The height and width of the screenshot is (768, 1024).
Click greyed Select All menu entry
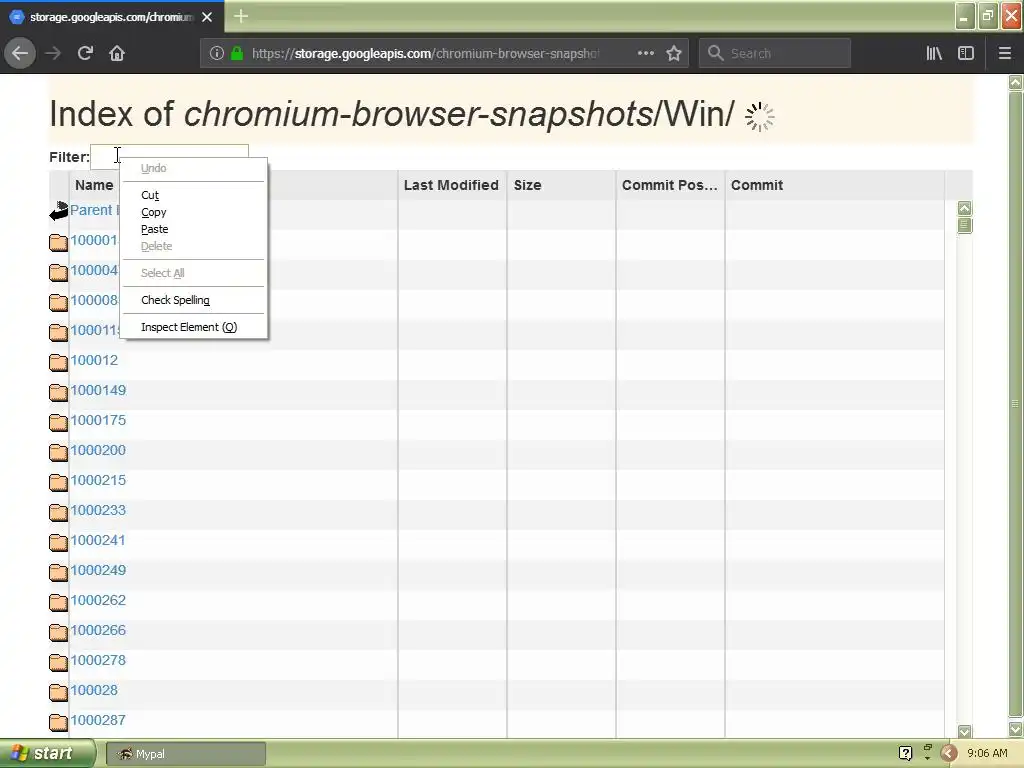[193, 273]
